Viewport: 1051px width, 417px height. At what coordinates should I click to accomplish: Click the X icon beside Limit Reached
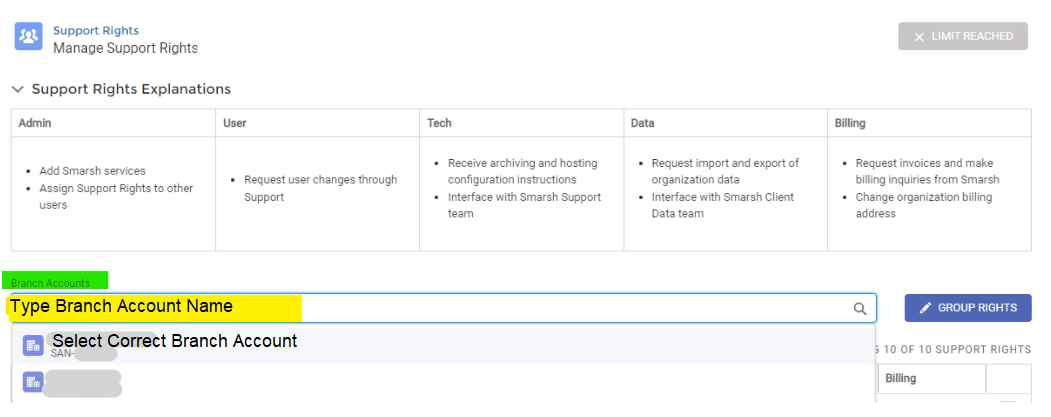919,37
